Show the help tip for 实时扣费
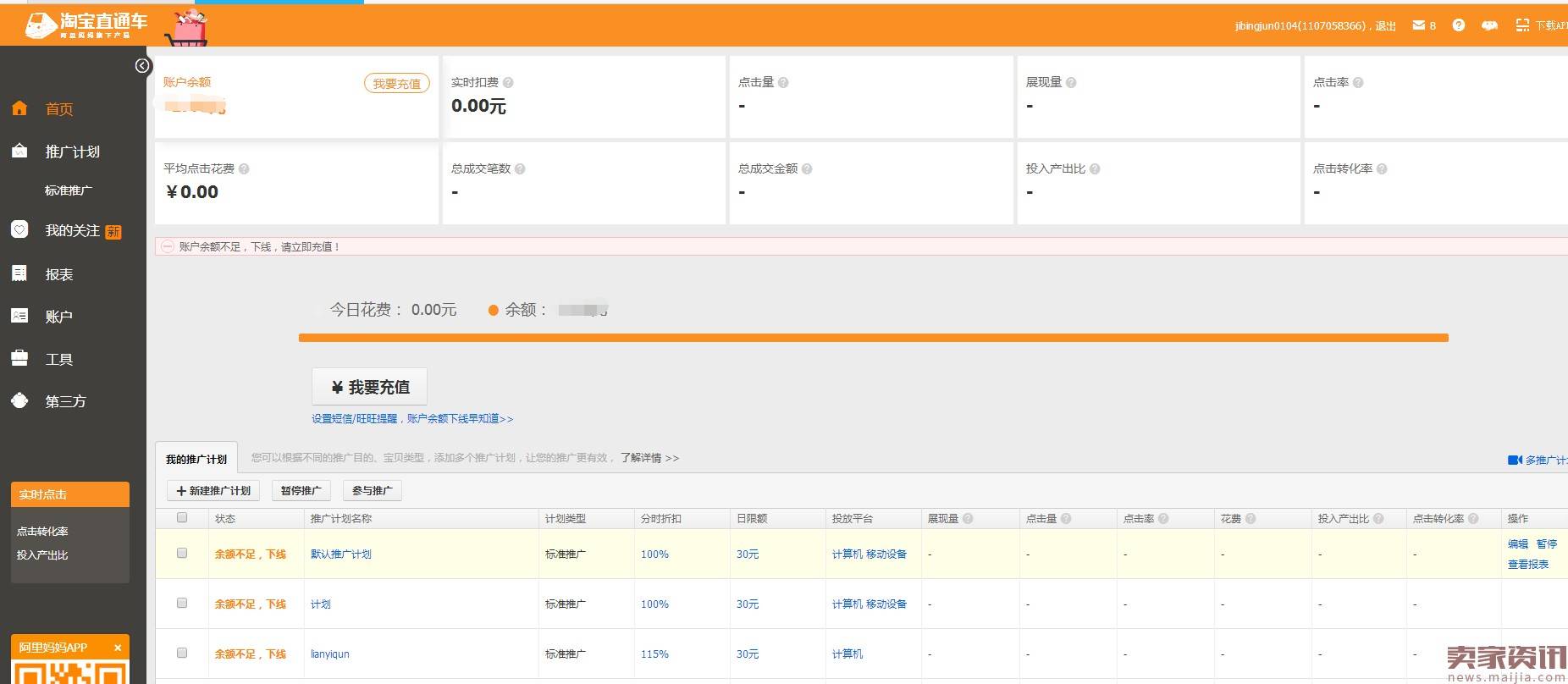Image resolution: width=1568 pixels, height=684 pixels. [508, 82]
